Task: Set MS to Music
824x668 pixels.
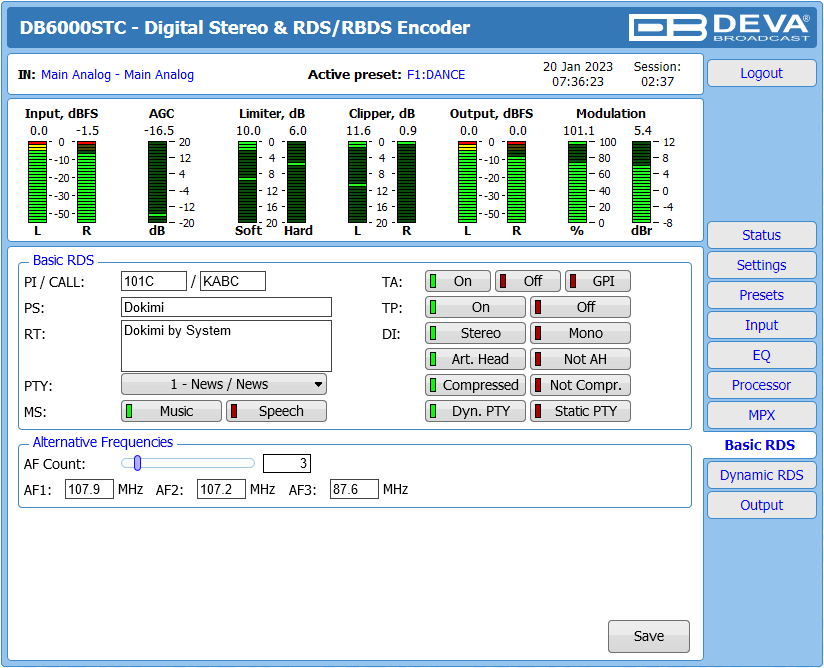Action: (x=171, y=411)
